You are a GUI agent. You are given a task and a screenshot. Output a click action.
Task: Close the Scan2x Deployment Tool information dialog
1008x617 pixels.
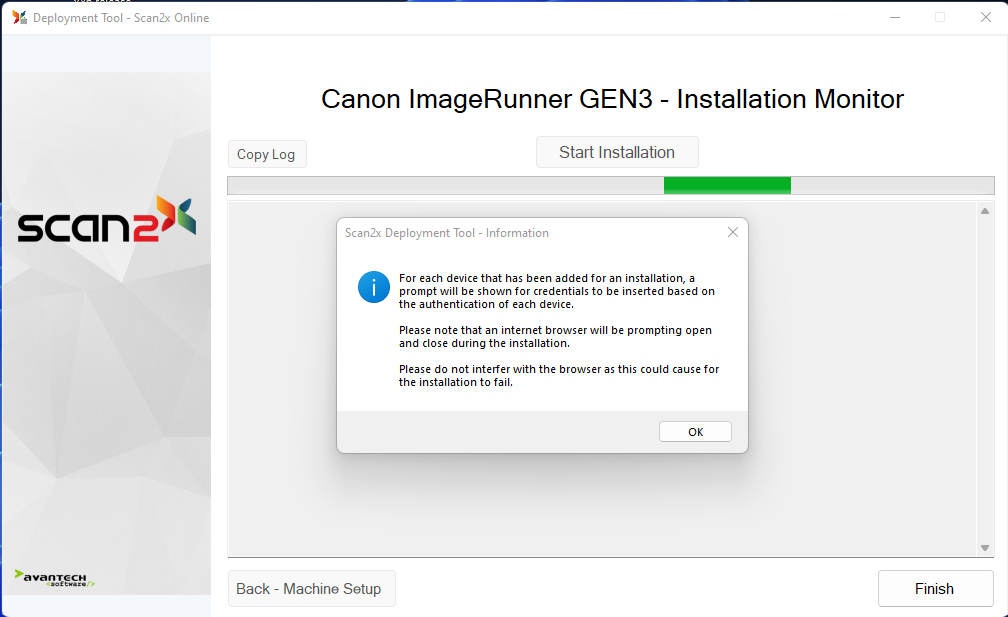point(732,232)
